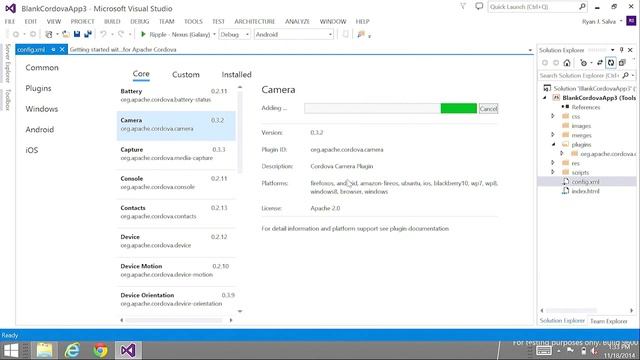Open File Explorer from taskbar
Screen dimensions: 640x360
(x=44, y=350)
